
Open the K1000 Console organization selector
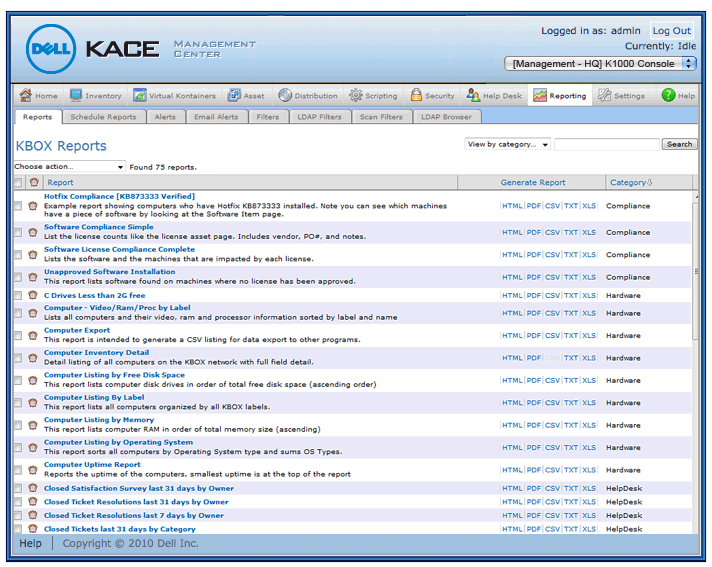(600, 63)
